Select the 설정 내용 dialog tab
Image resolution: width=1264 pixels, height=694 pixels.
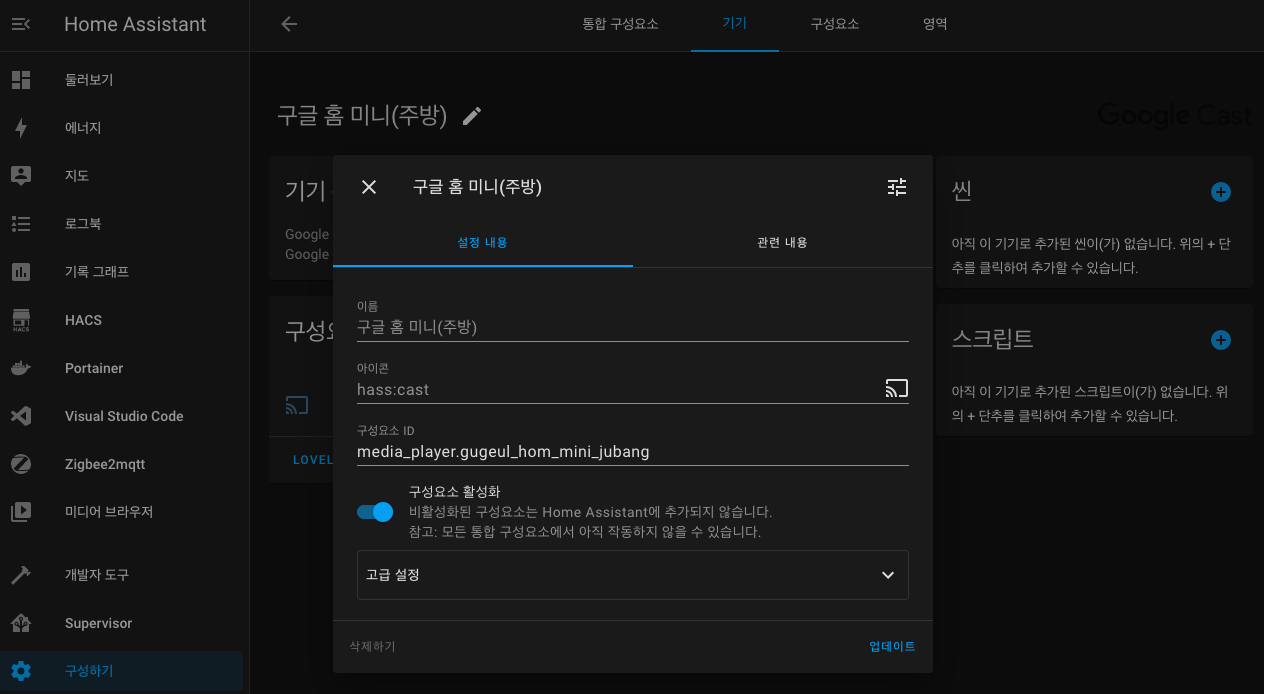point(483,242)
